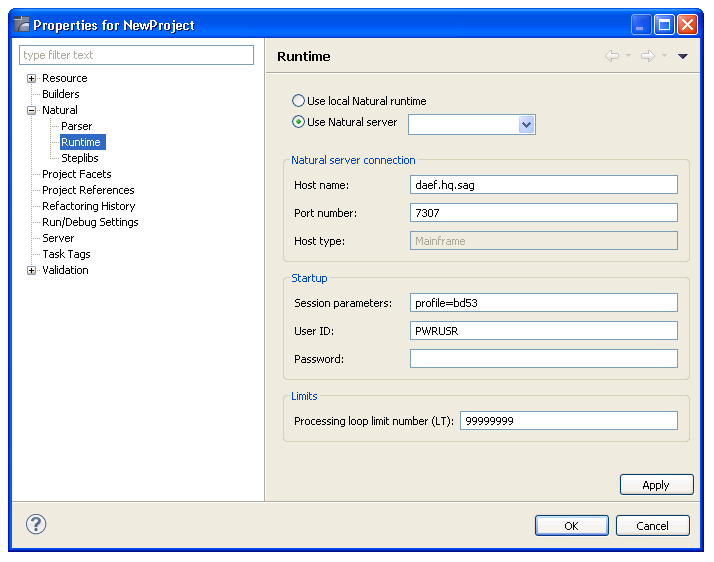
Task: Expand the Validation tree node
Action: 32,270
